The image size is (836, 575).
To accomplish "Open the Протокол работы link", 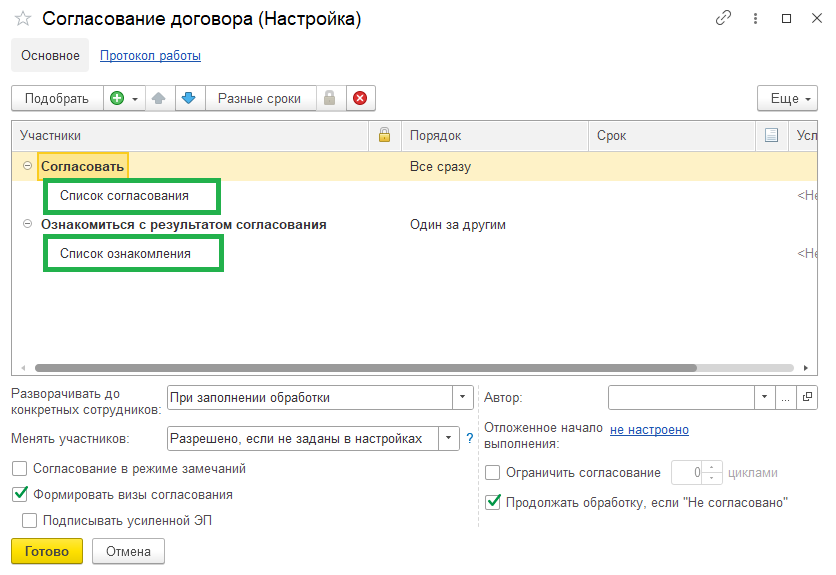I will [150, 55].
